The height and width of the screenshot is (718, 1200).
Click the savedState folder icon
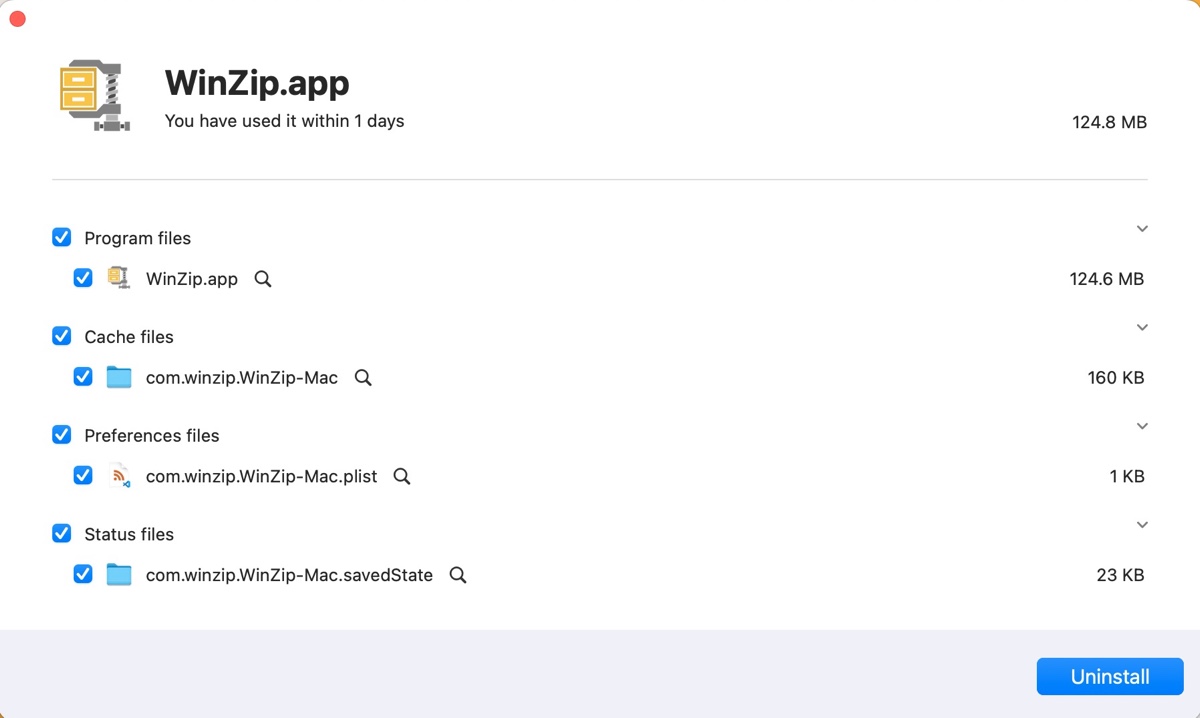(x=119, y=575)
